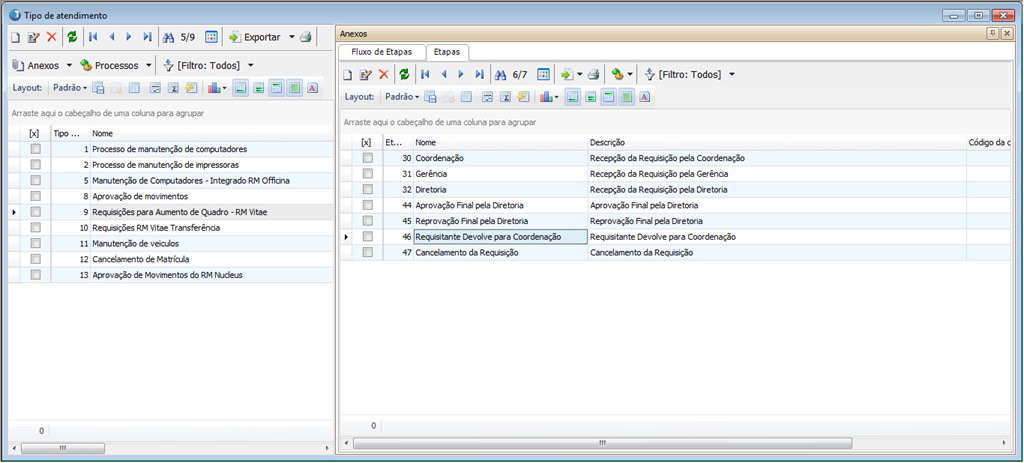Select the Etapas tab
1024x463 pixels.
coord(447,52)
